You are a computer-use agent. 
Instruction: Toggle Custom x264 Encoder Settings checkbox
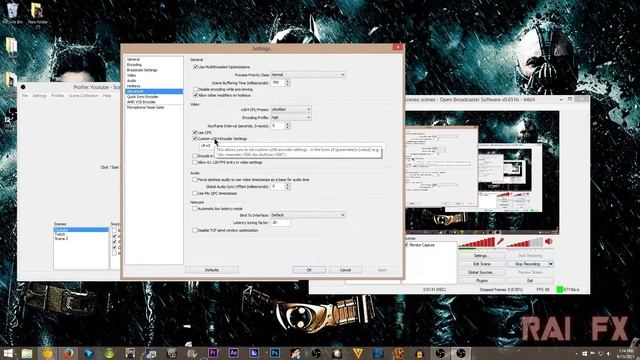195,139
